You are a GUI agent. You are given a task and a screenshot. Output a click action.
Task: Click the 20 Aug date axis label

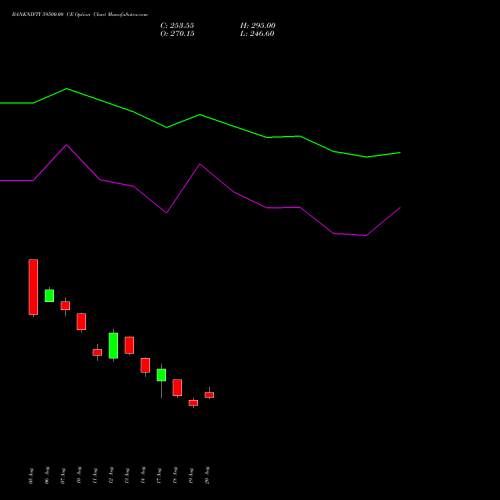(207, 475)
